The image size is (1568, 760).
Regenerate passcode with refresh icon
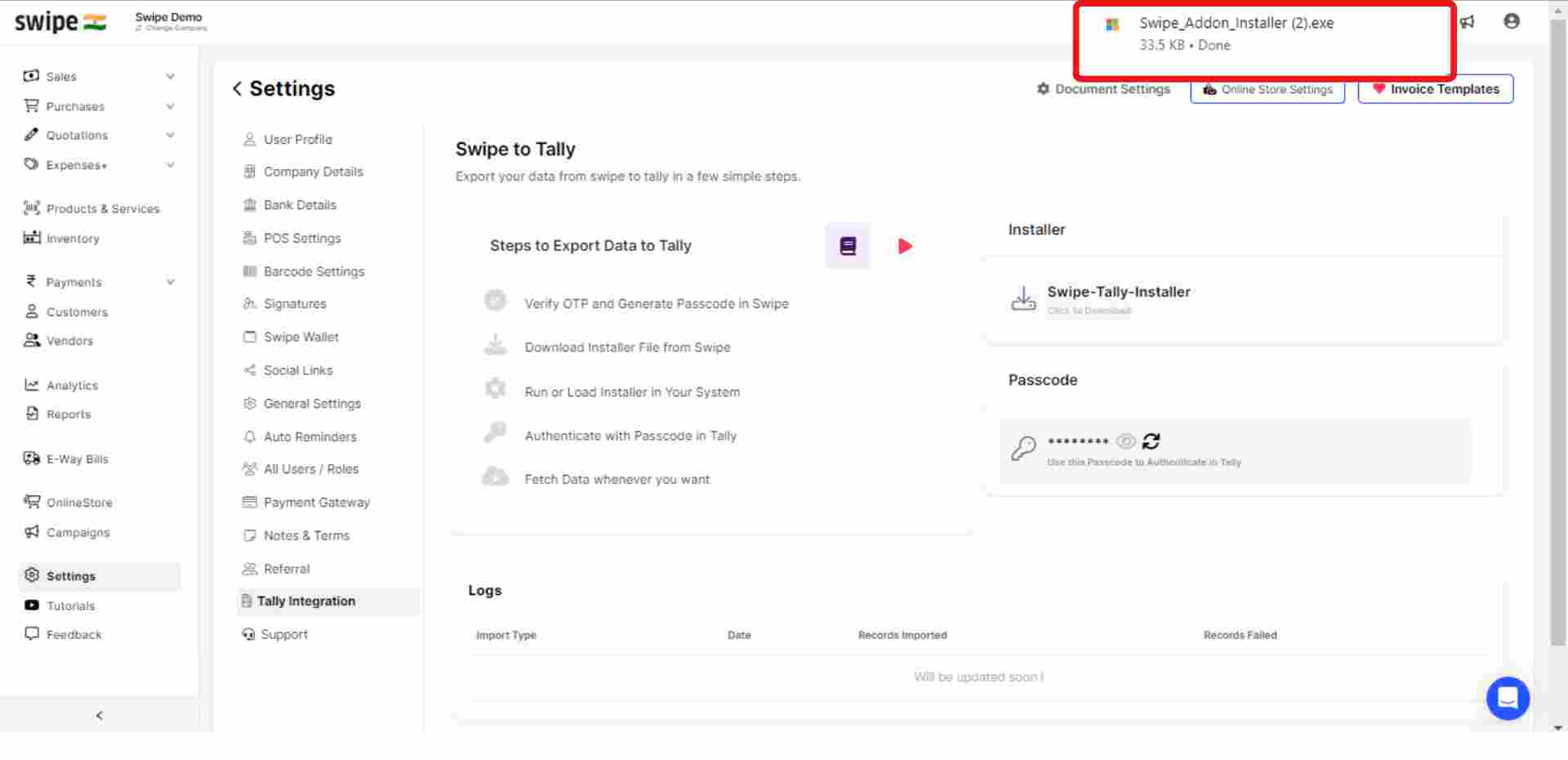pyautogui.click(x=1151, y=441)
